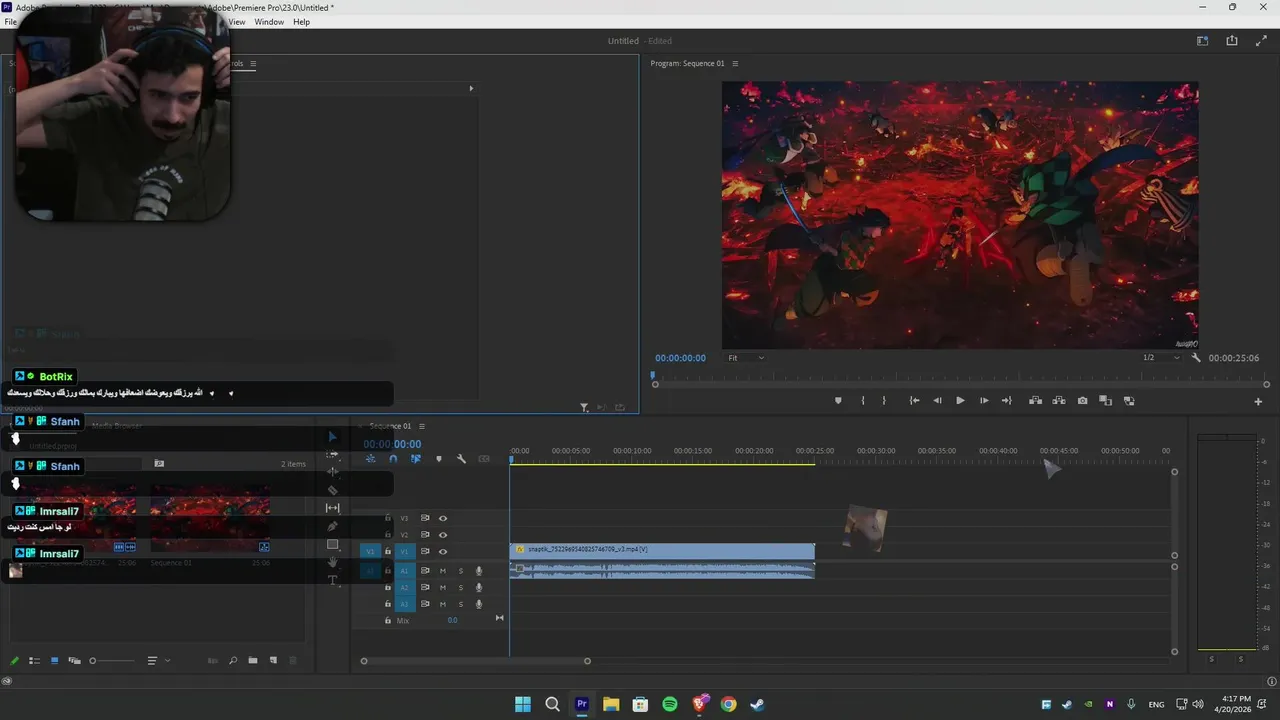
Task: Add marker in Program Monitor
Action: point(838,401)
